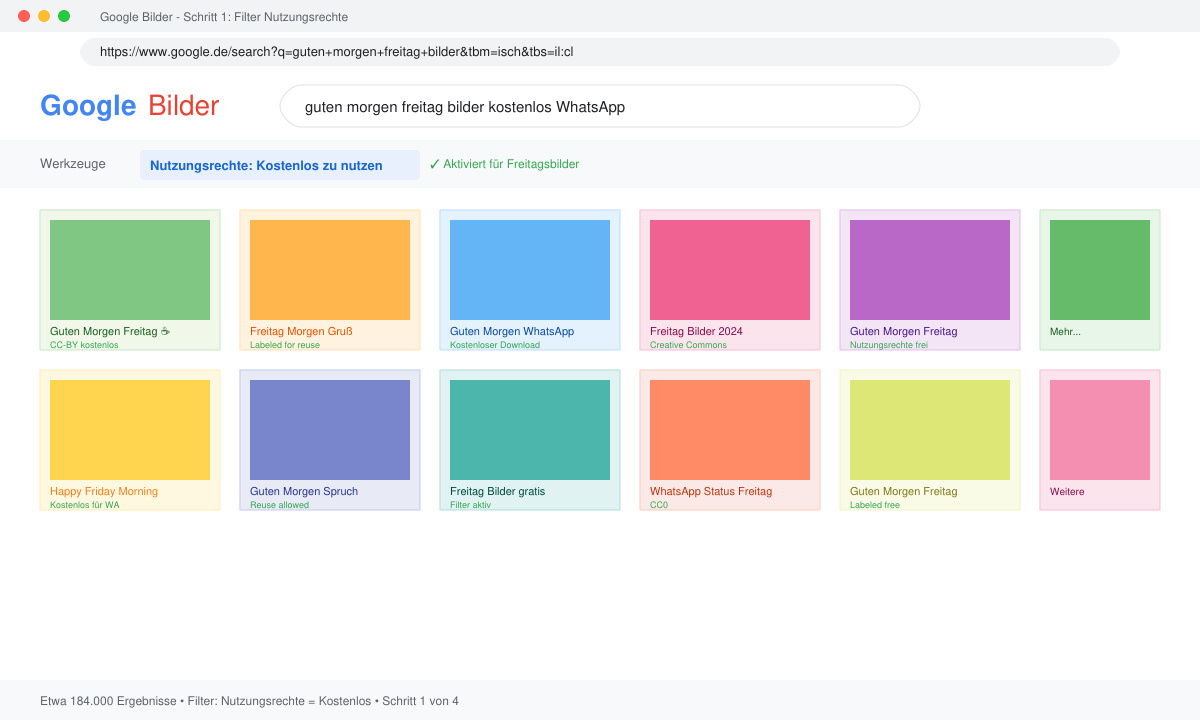The image size is (1200, 720).
Task: Open the lime thumbnail labeled Labeled free
Action: tap(930, 430)
